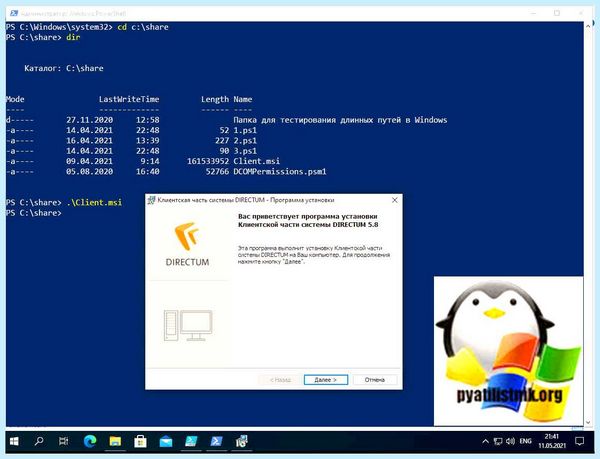Click the .\Client.msi command text

click(94, 202)
